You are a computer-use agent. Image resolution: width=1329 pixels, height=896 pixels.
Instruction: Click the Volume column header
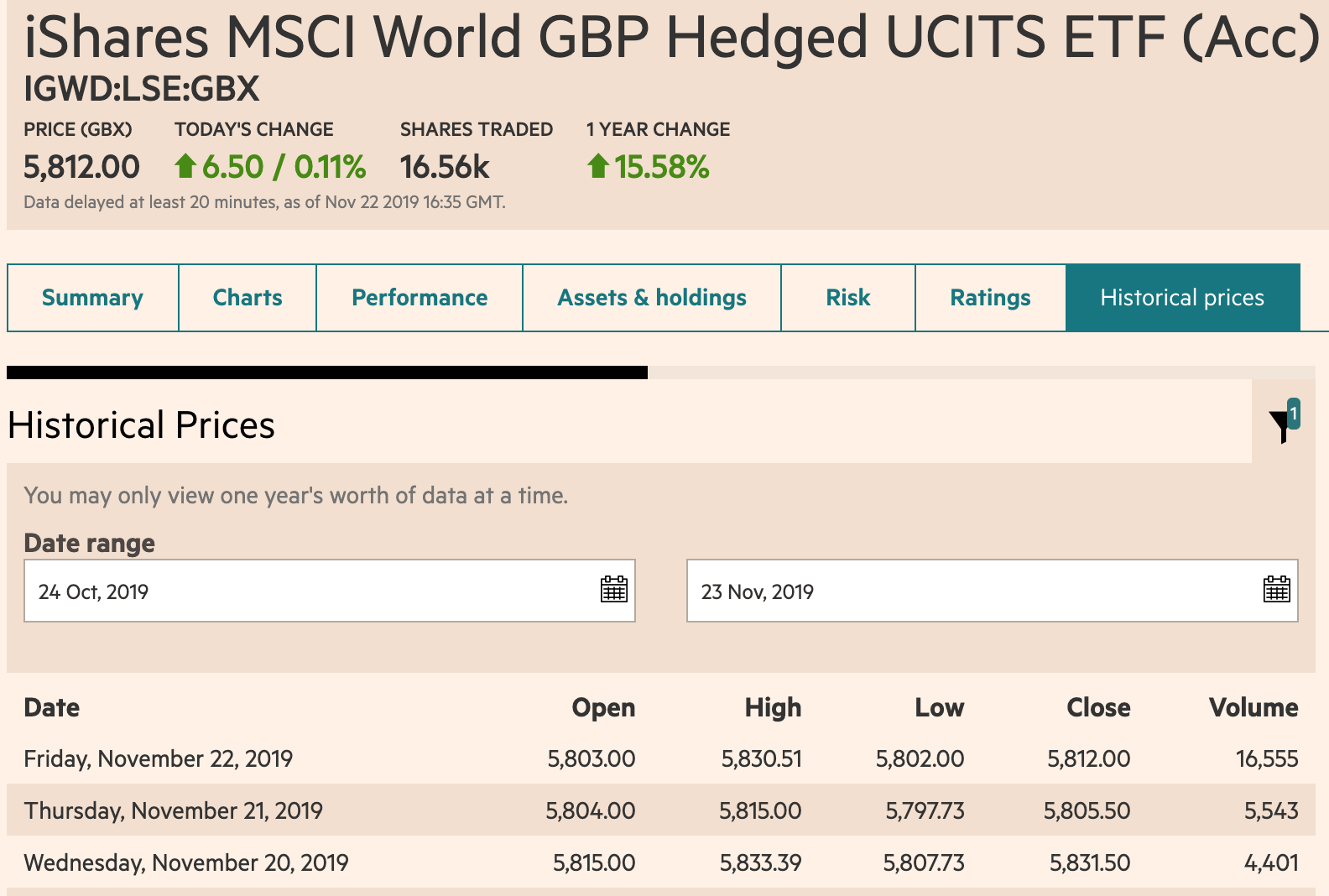click(1253, 707)
